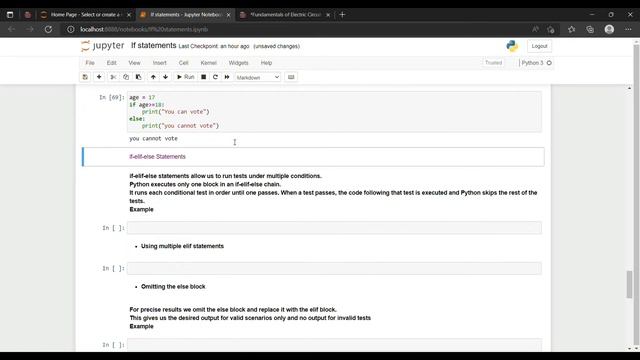The height and width of the screenshot is (360, 640).
Task: Save notebook using the floppy disk icon
Action: tap(85, 77)
